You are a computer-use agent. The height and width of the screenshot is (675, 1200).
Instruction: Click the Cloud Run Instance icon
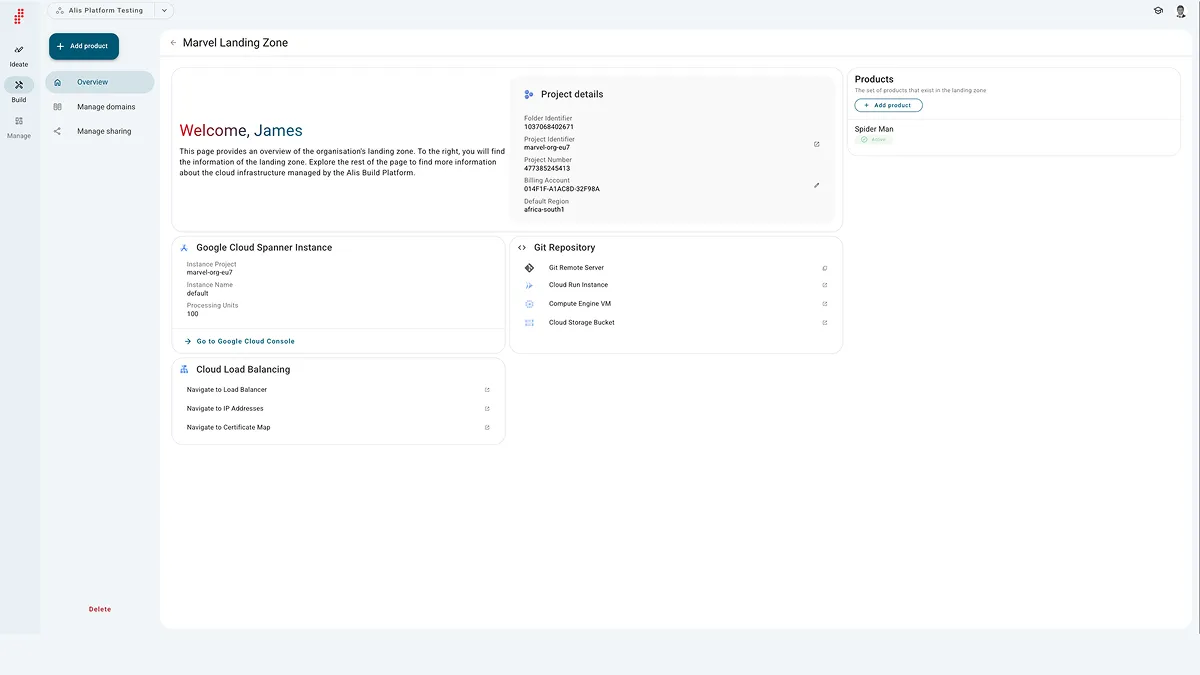(x=529, y=285)
